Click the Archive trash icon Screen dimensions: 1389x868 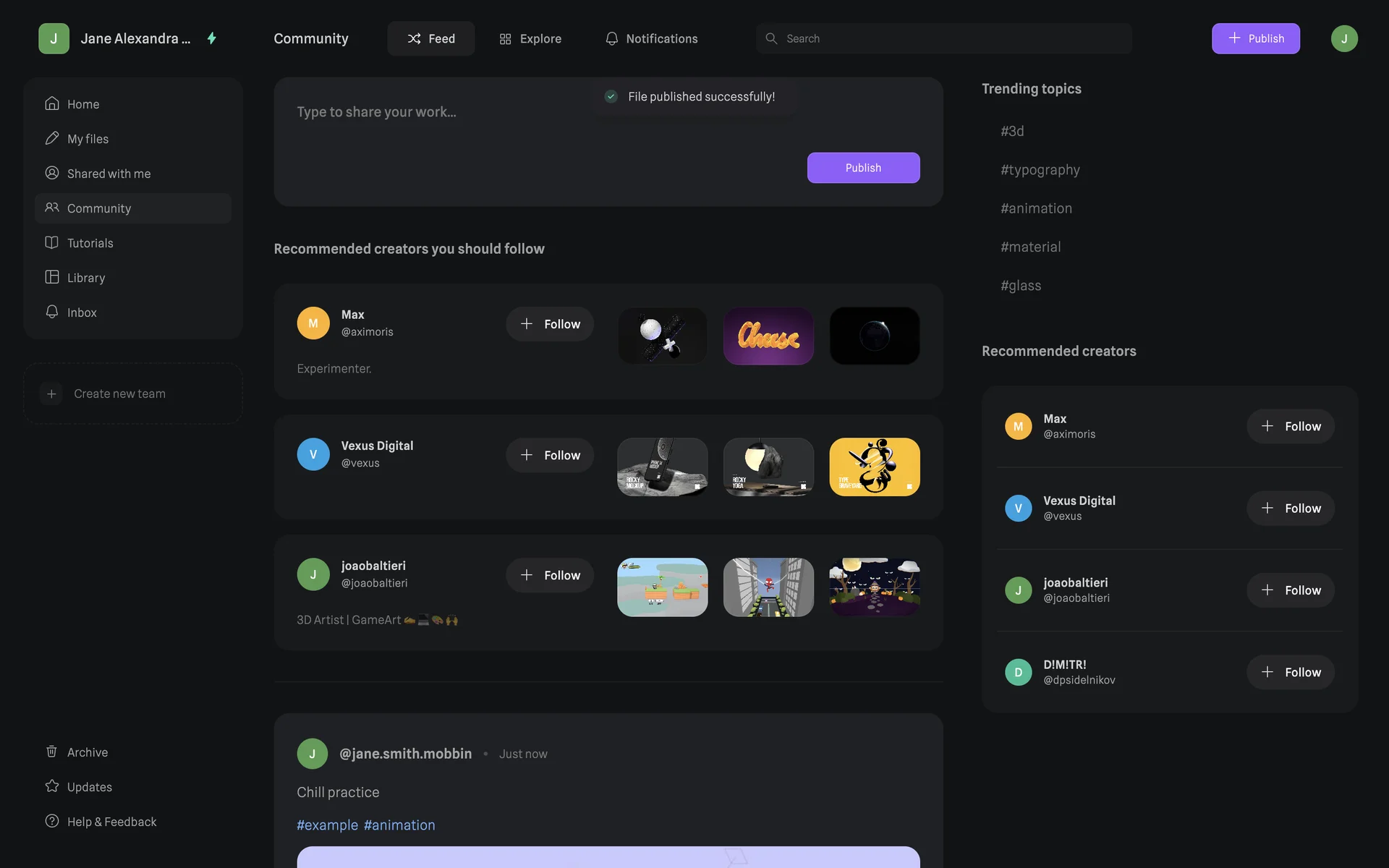click(x=51, y=752)
